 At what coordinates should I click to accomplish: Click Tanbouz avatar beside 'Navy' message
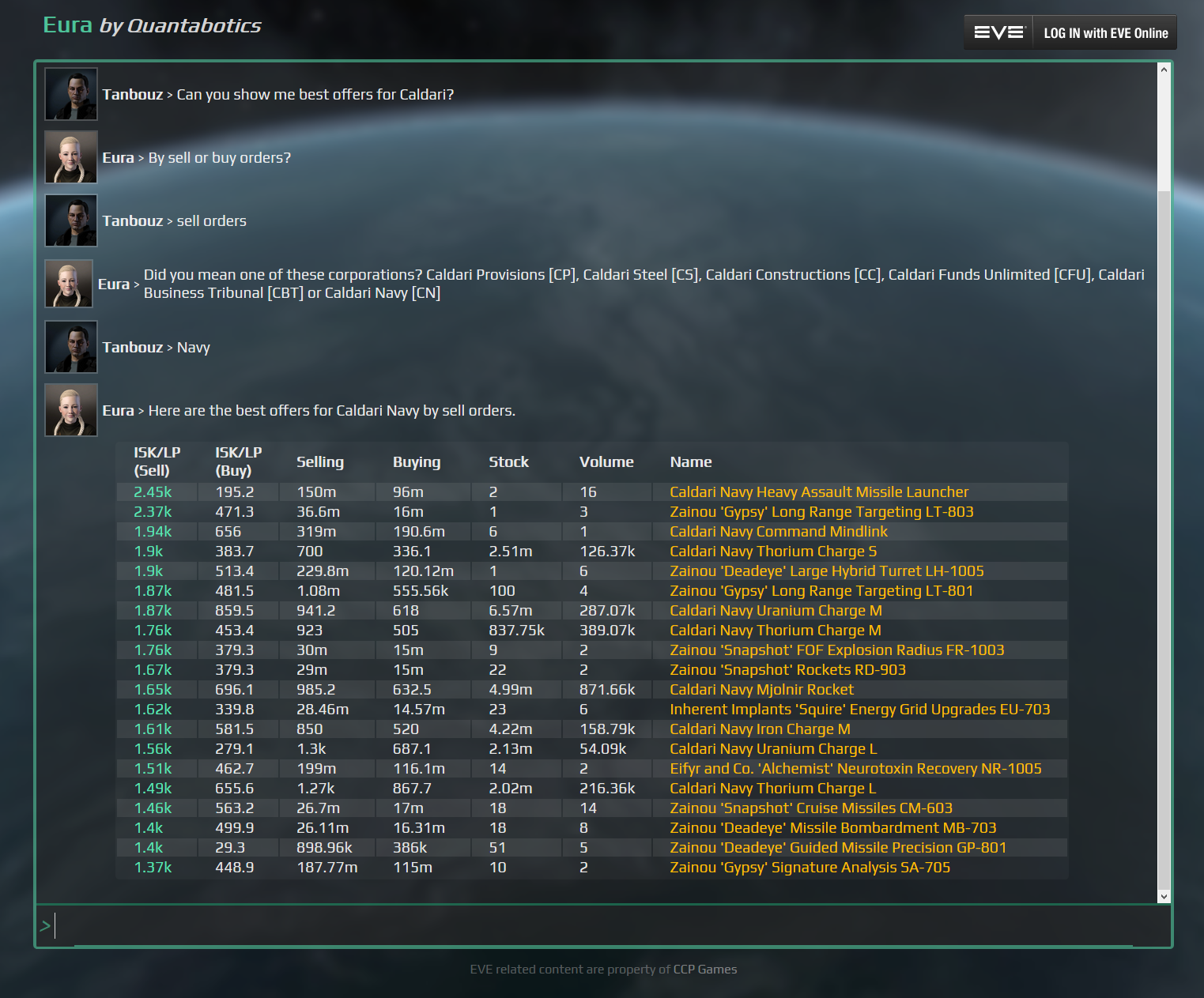[71, 347]
